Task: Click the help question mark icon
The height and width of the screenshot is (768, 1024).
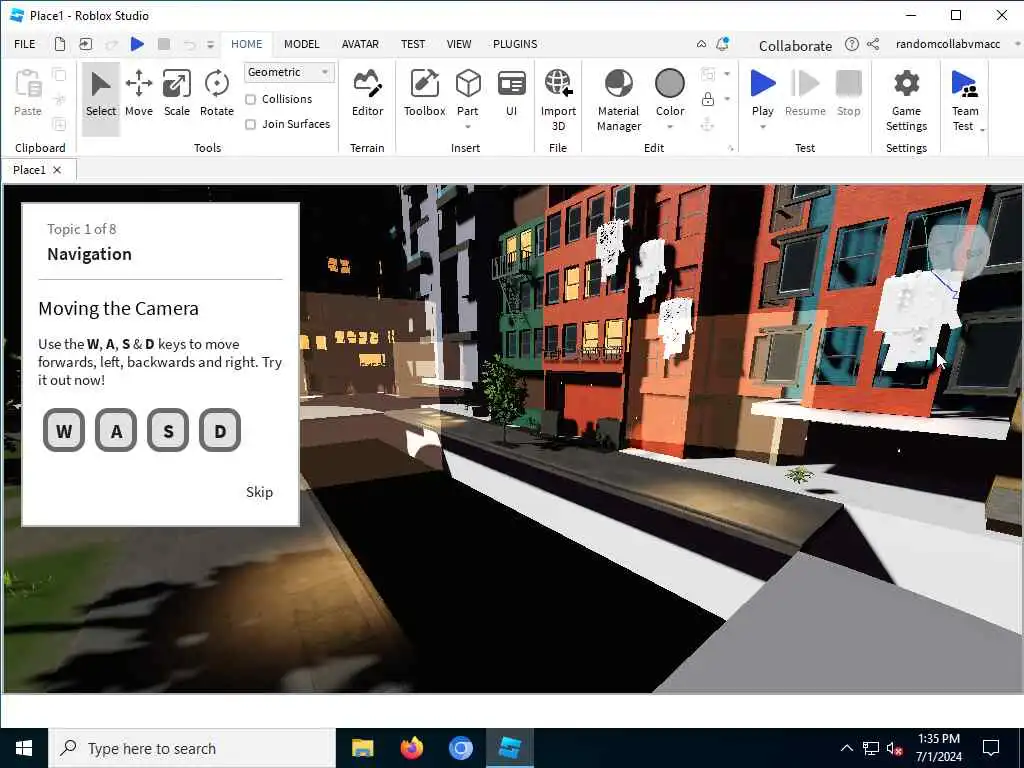Action: pos(852,44)
